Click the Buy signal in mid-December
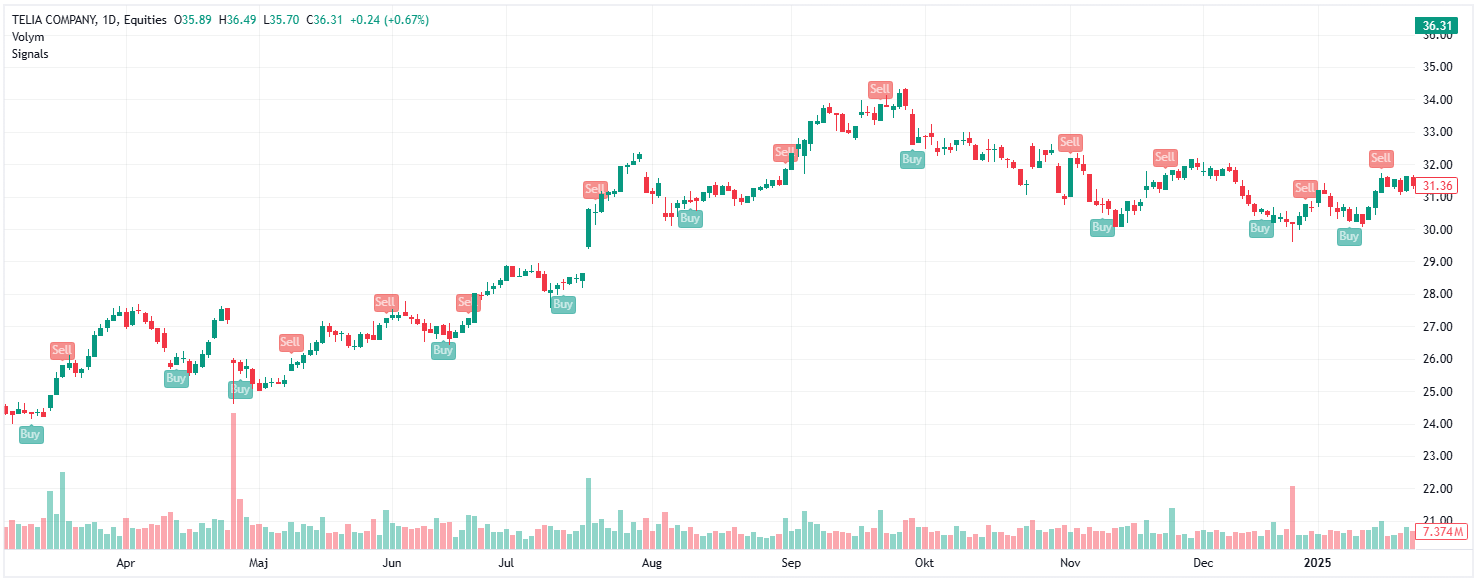The image size is (1479, 584). [1261, 228]
